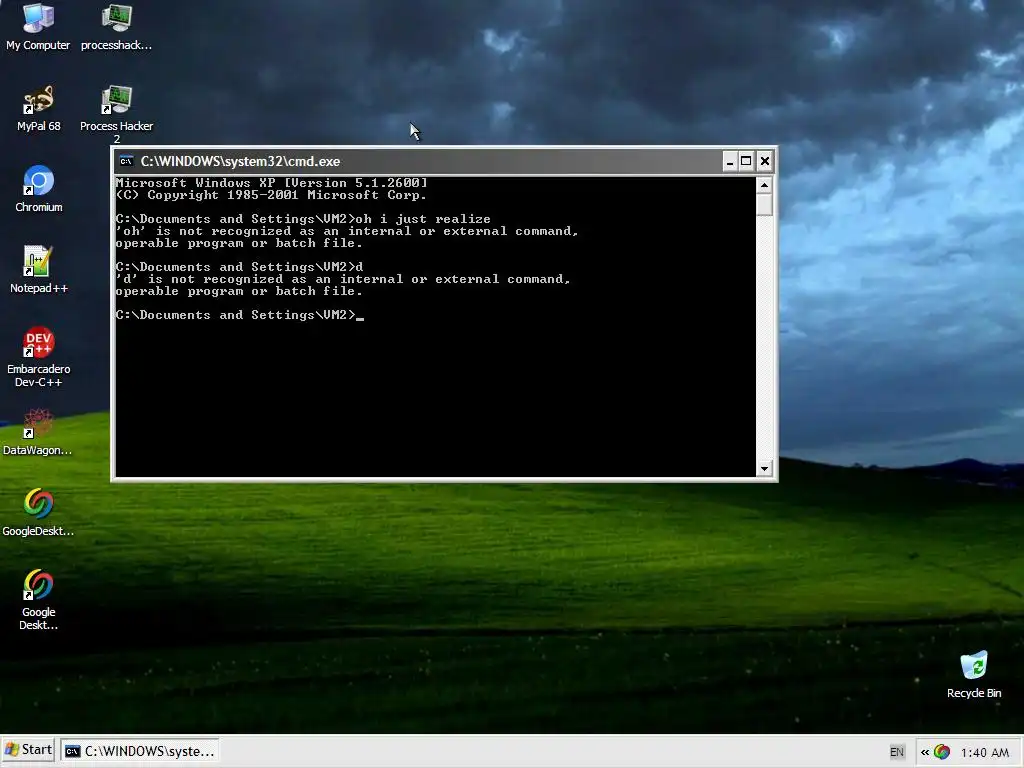Open Chromium browser shortcut
The image size is (1024, 768).
tap(38, 189)
